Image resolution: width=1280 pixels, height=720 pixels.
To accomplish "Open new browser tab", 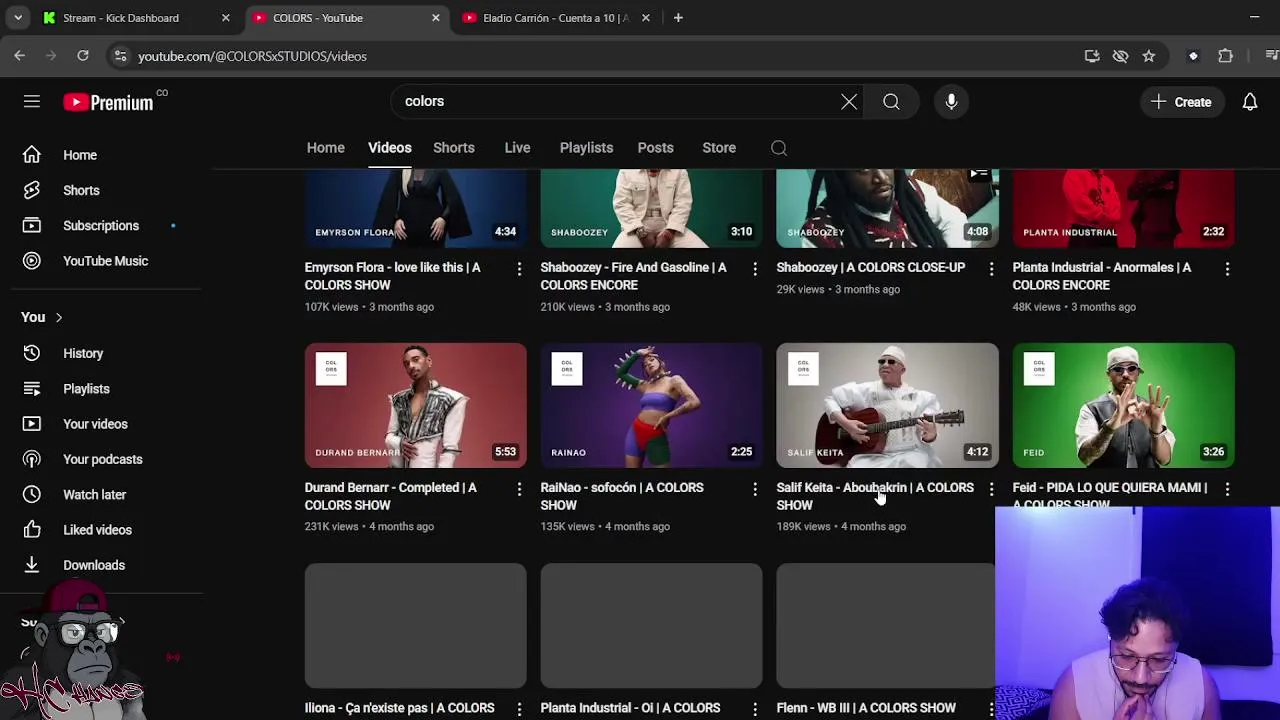I will tap(678, 18).
